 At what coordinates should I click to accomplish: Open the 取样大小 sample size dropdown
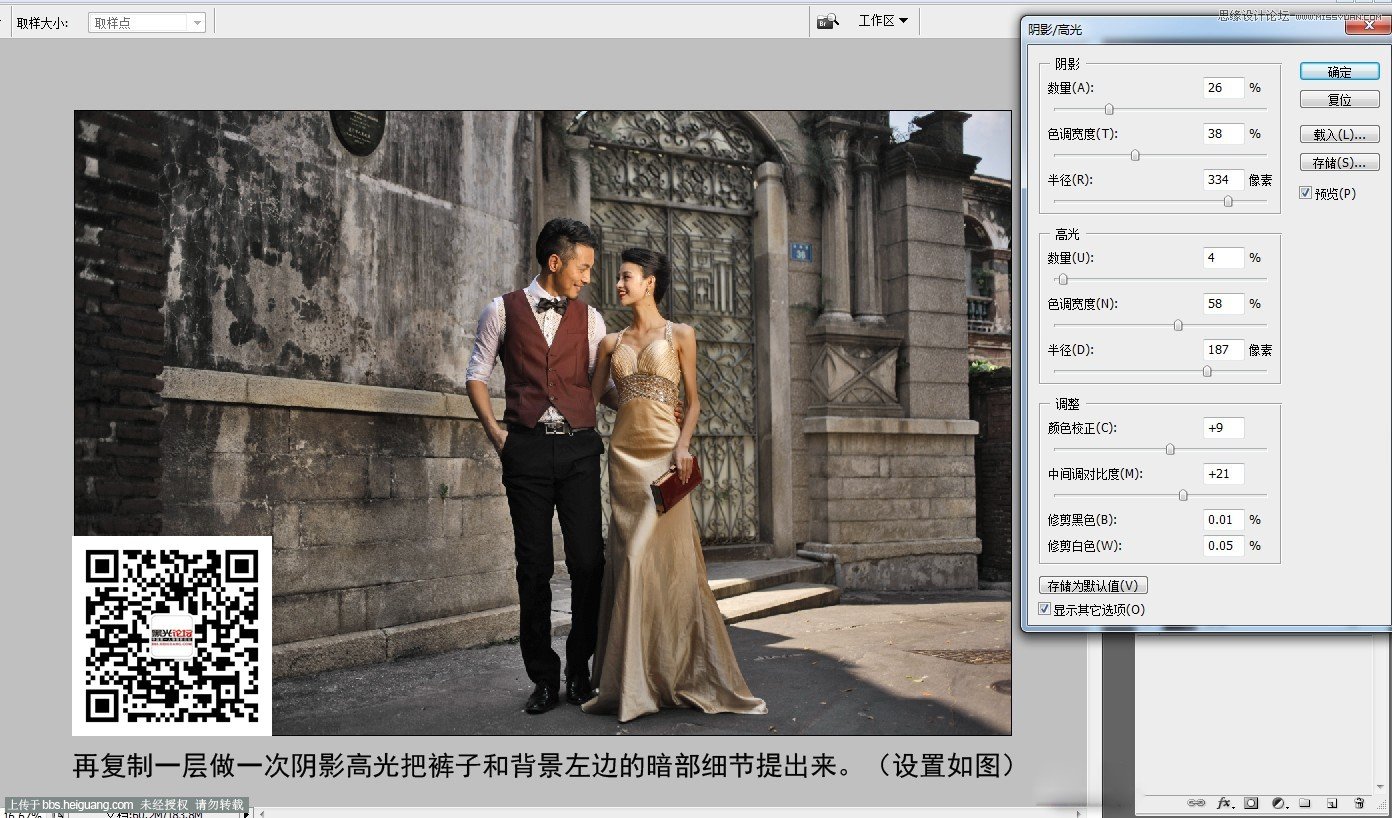point(147,22)
